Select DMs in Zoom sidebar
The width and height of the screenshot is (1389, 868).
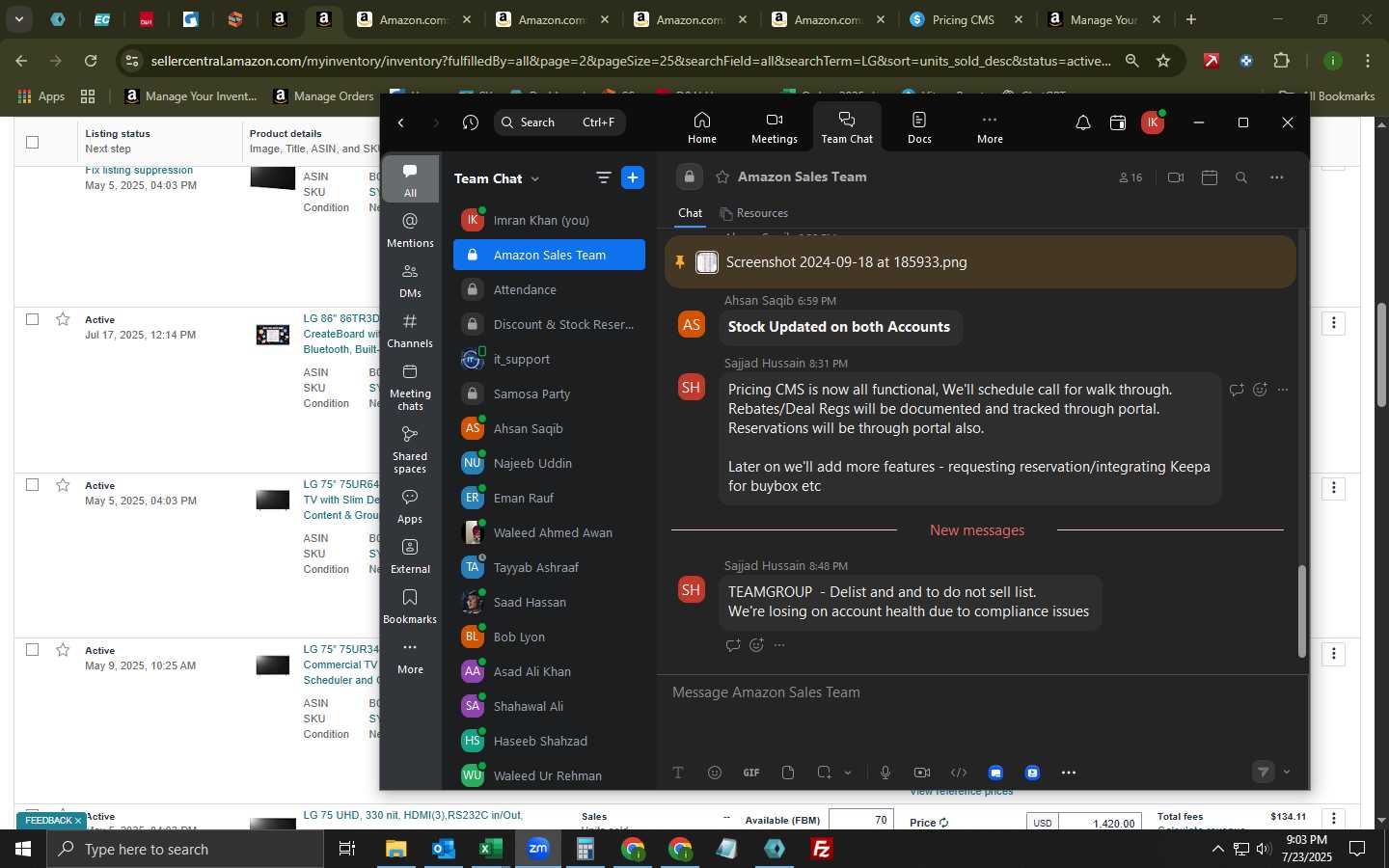point(410,281)
